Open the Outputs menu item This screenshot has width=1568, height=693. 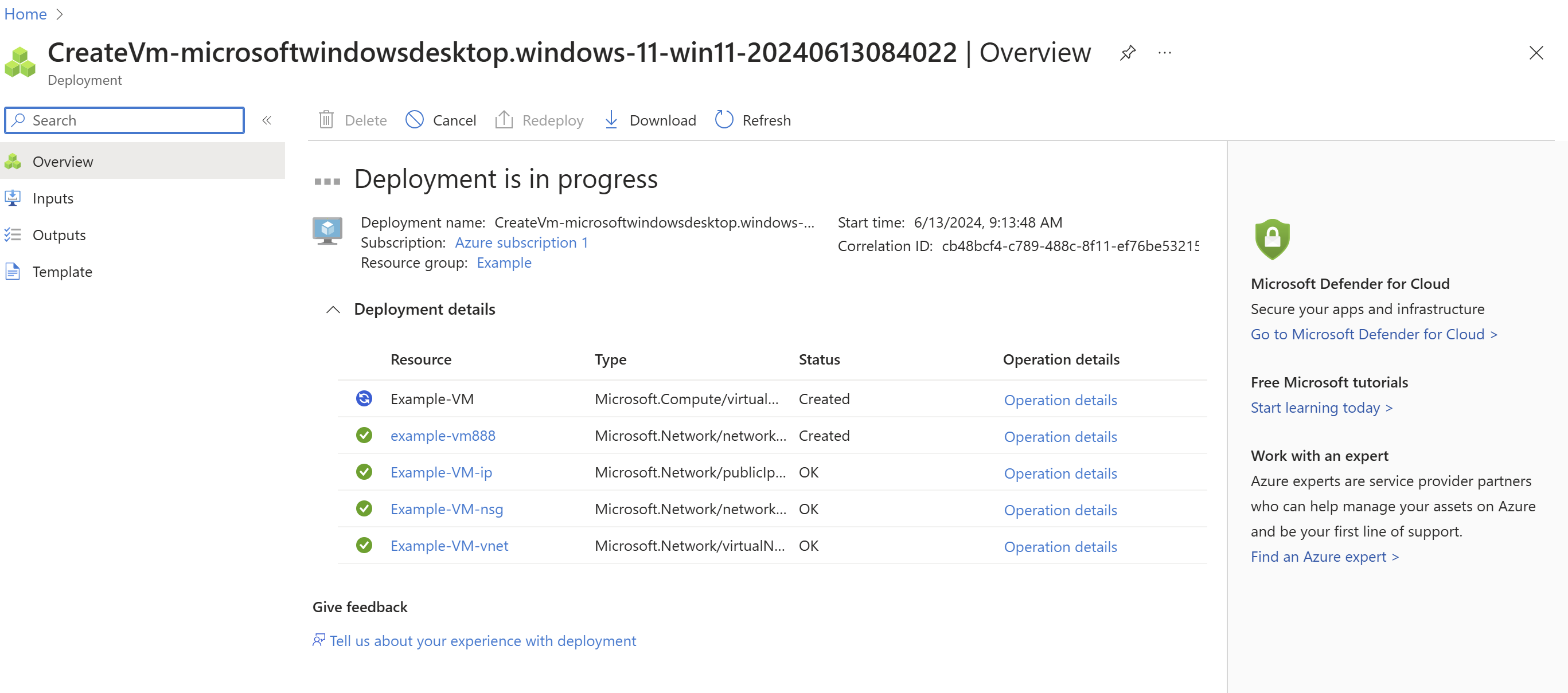[x=59, y=235]
